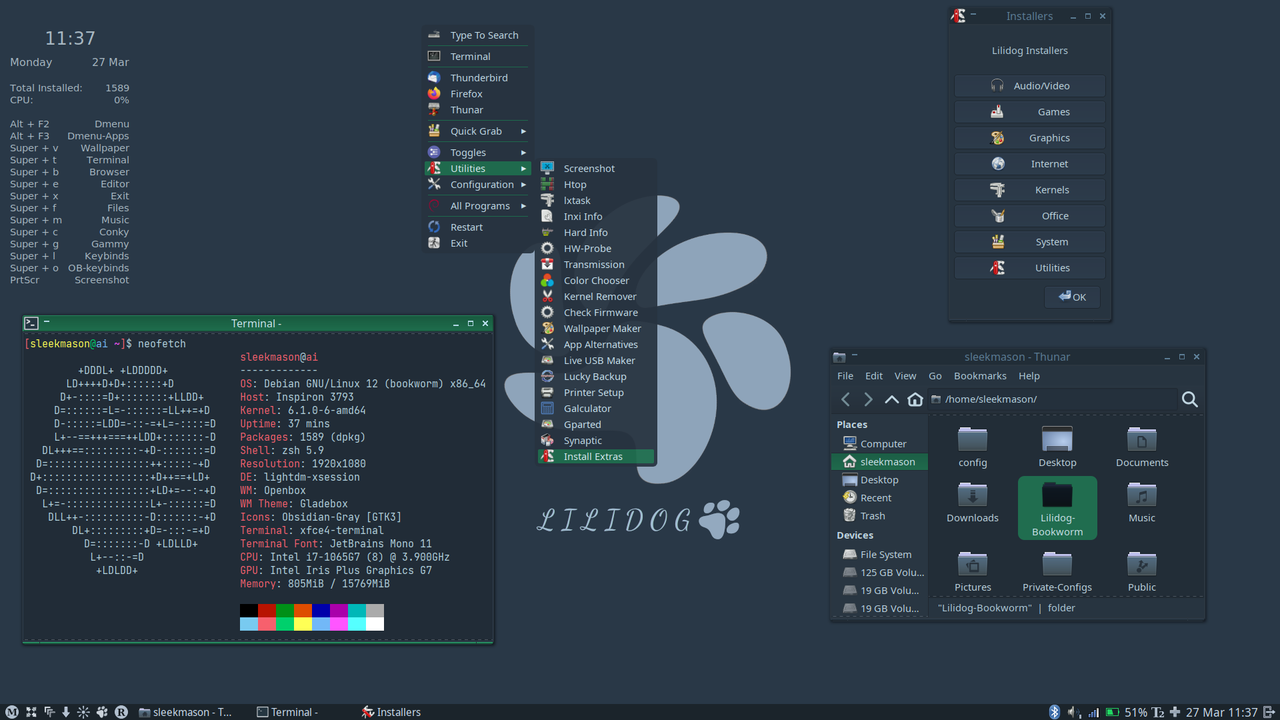Screen dimensions: 1280x720
Task: Go to parent folder in Thunar
Action: click(x=892, y=399)
